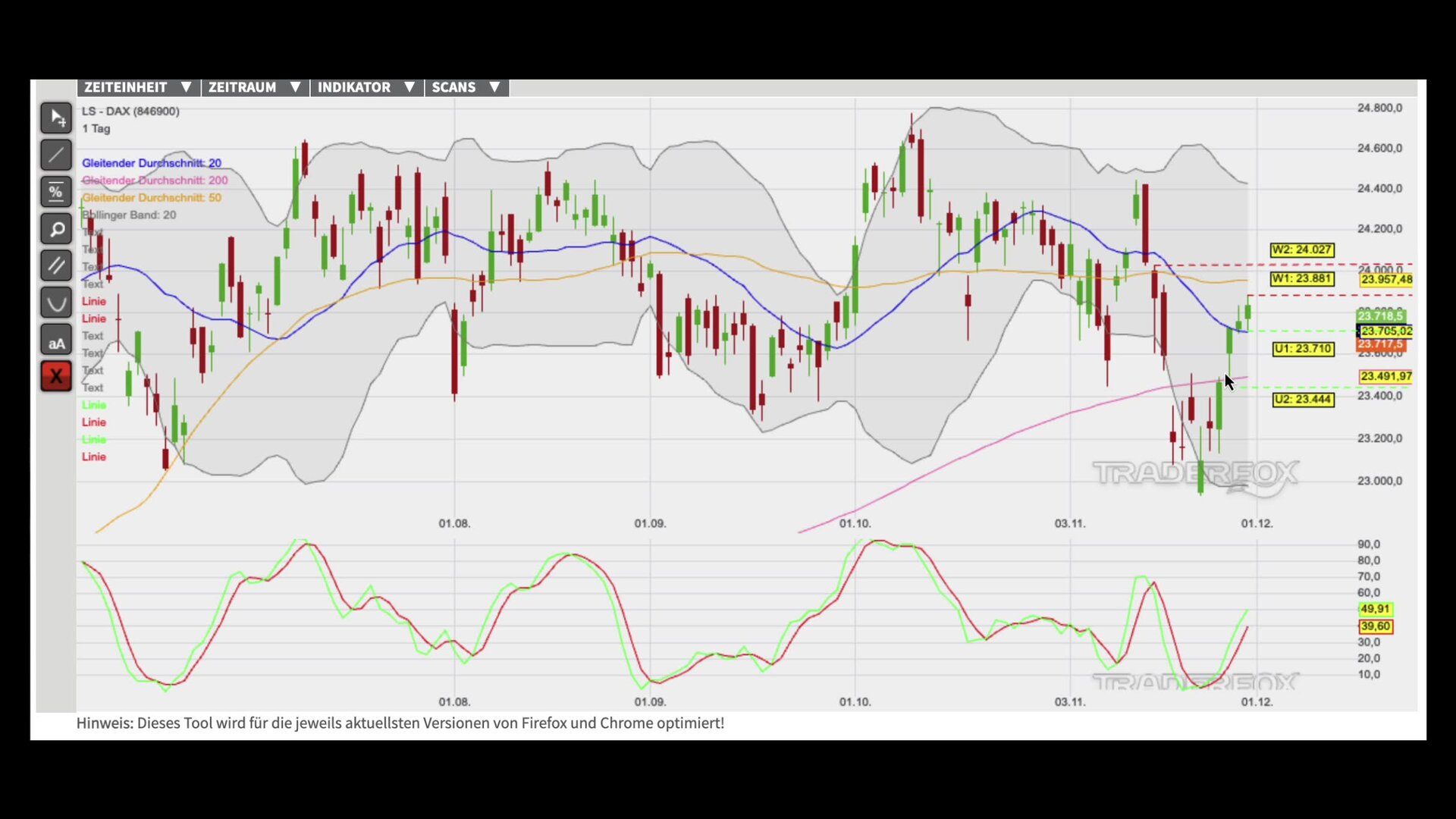Viewport: 1456px width, 819px height.
Task: Toggle Gleitender Durchschnitt: 20 indicator visibility
Action: click(x=152, y=163)
